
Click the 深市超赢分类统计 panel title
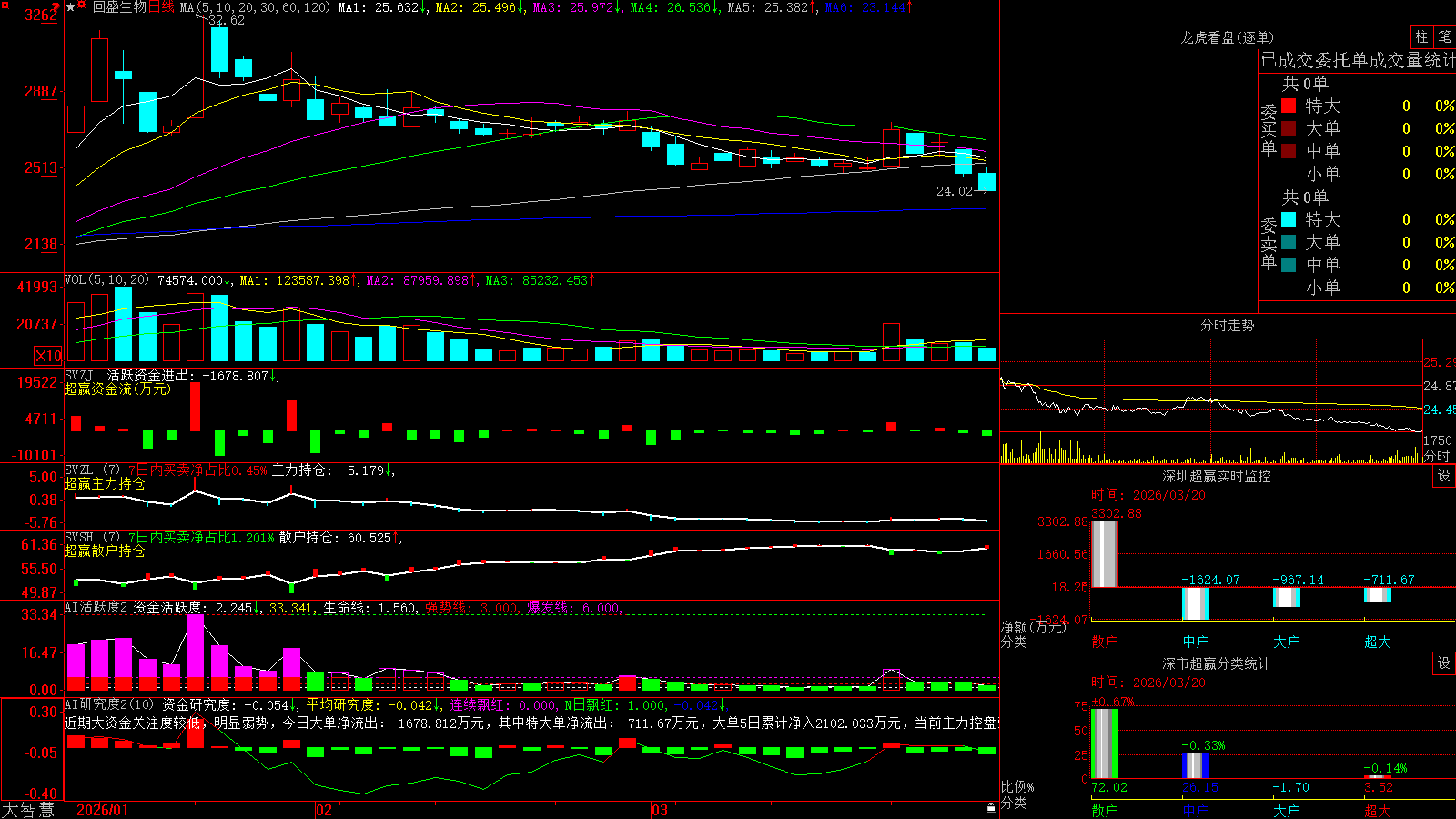click(x=1217, y=663)
